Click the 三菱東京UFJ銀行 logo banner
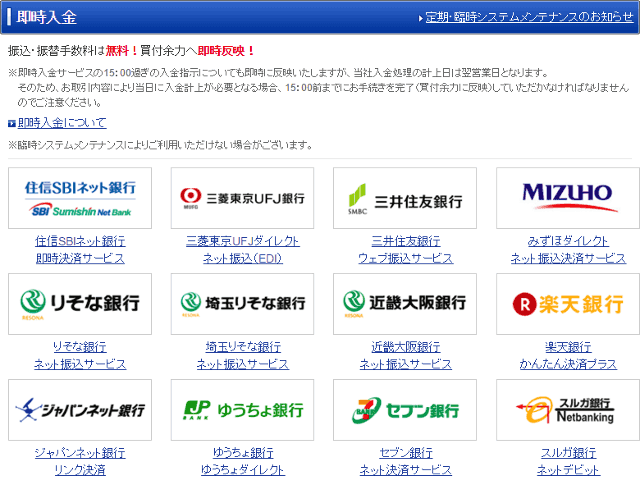 point(242,198)
